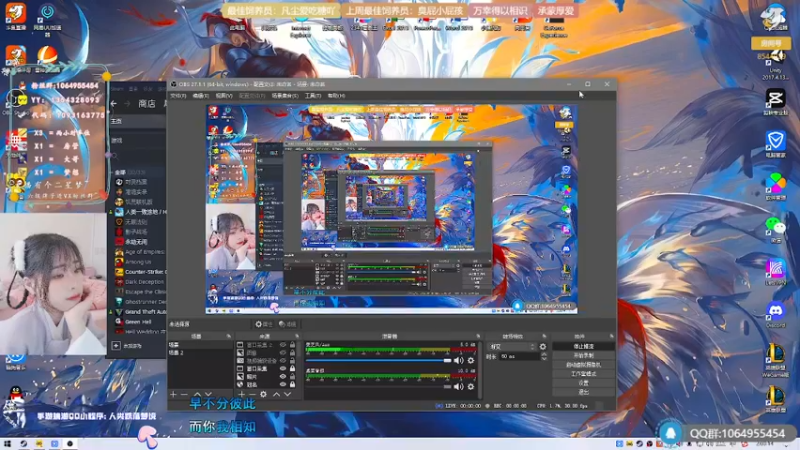Move the selected source down
The width and height of the screenshot is (800, 450).
point(287,394)
